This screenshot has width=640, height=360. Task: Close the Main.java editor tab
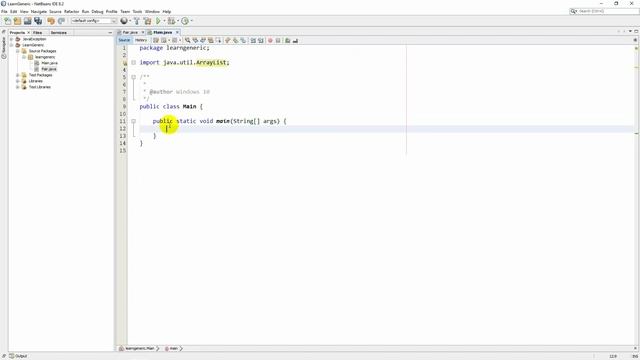(177, 32)
